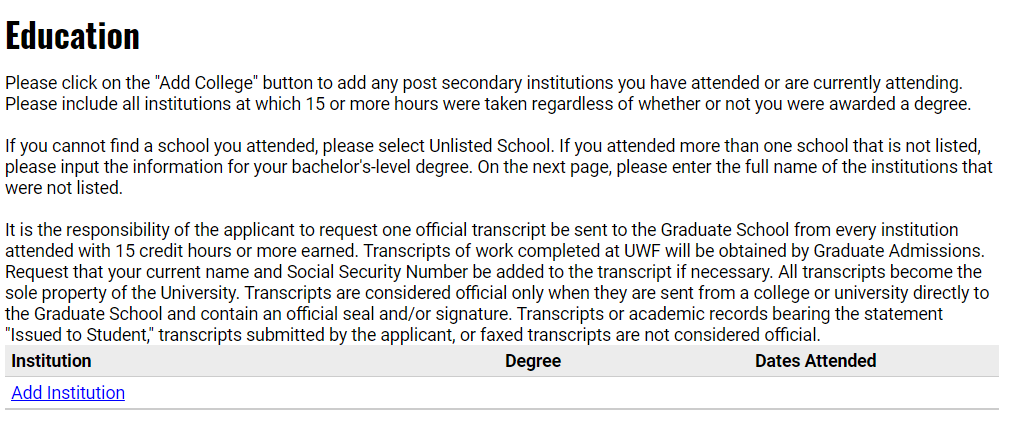Click the sentence starting "Please include all institutions"

[488, 104]
